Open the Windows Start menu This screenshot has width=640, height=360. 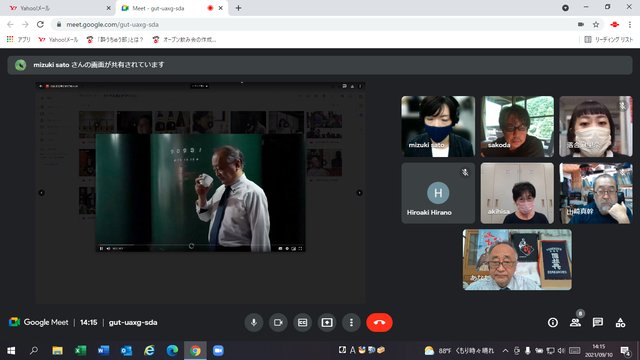[x=11, y=351]
